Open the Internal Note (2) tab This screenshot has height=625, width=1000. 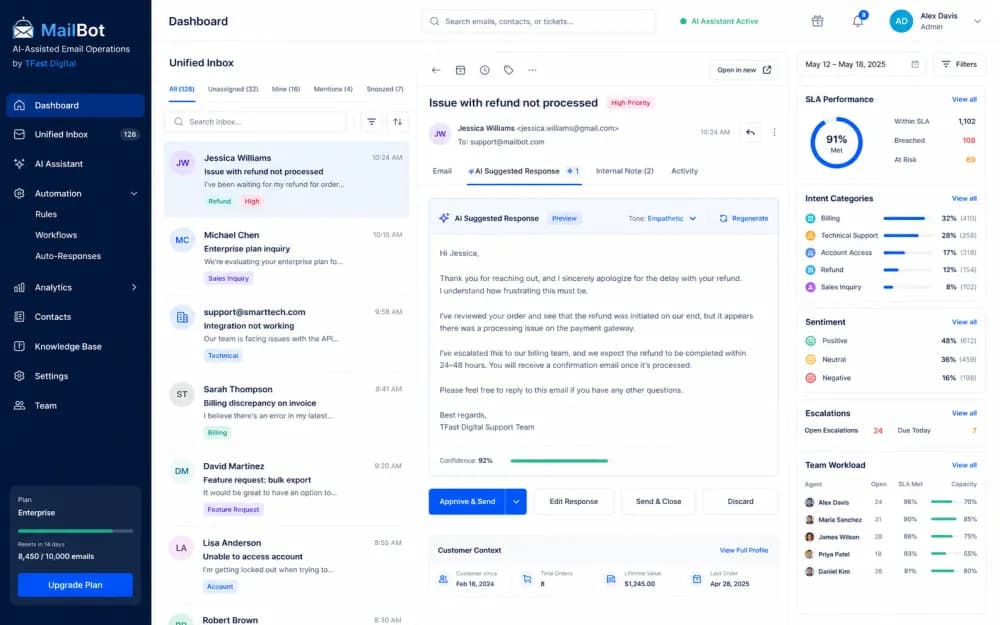(x=624, y=171)
